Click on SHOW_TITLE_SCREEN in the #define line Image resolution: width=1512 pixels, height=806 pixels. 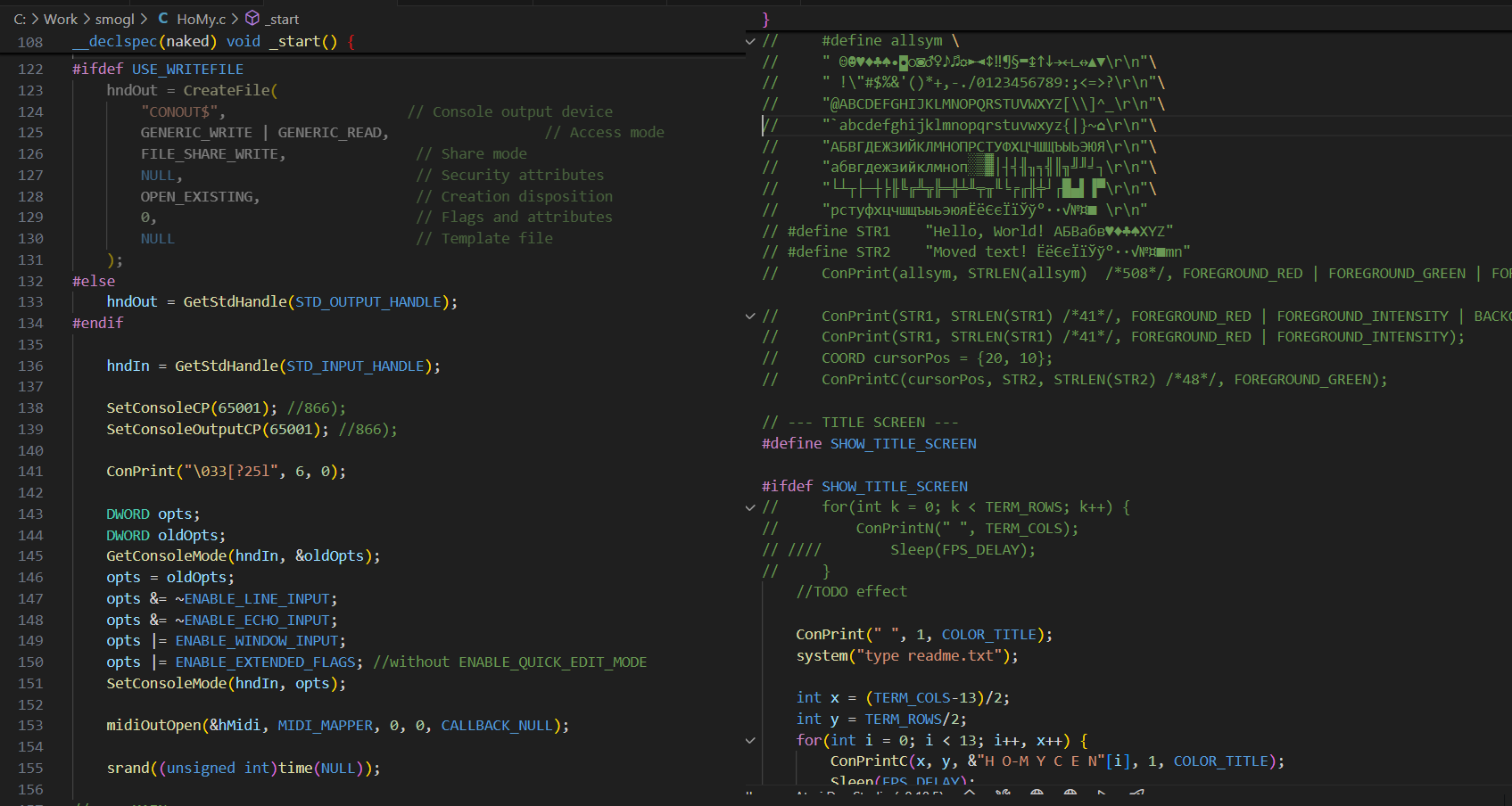pyautogui.click(x=903, y=444)
